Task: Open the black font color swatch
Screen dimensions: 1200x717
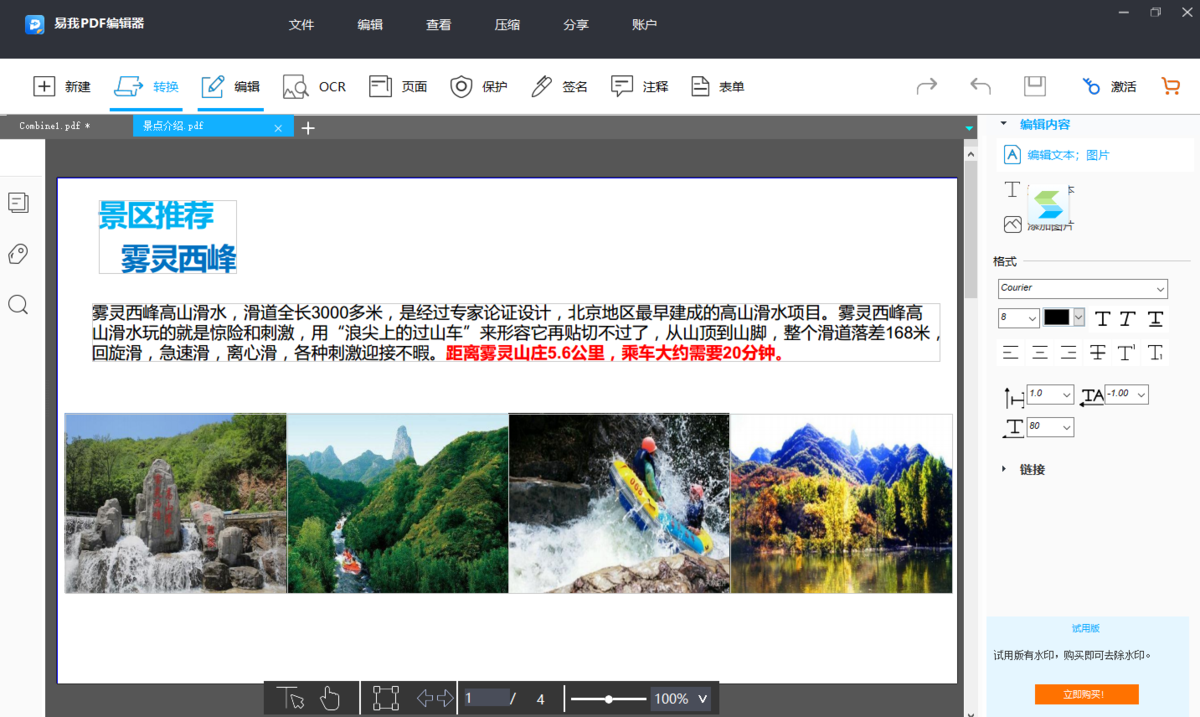Action: tap(1056, 317)
